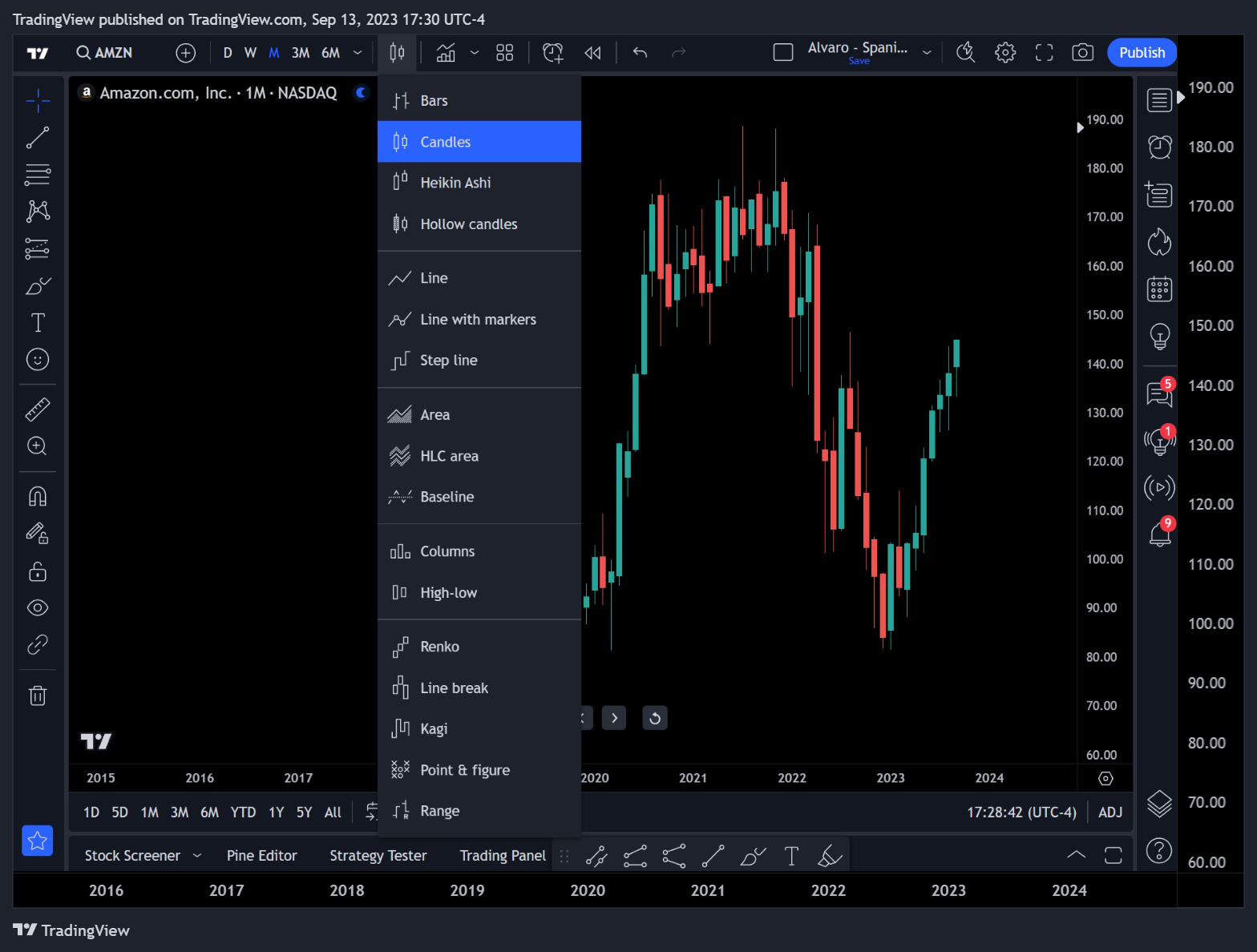The width and height of the screenshot is (1257, 952).
Task: Click the Publish button
Action: 1142,53
